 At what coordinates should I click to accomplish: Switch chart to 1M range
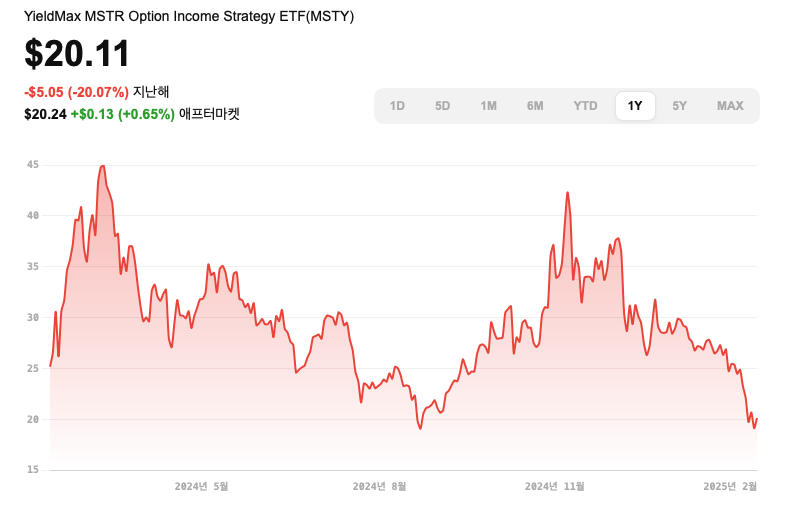coord(488,106)
